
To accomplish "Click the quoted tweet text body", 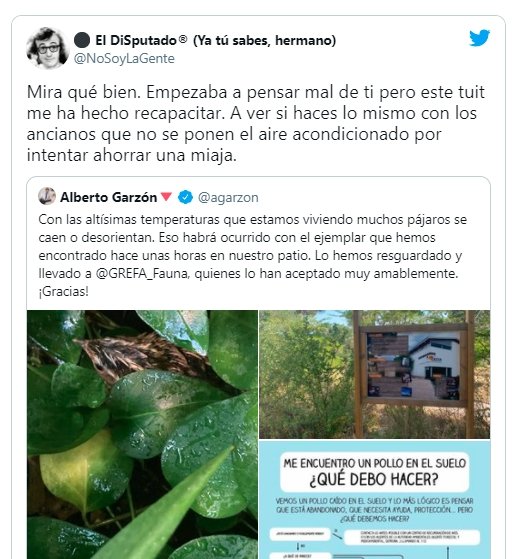I will coord(252,255).
